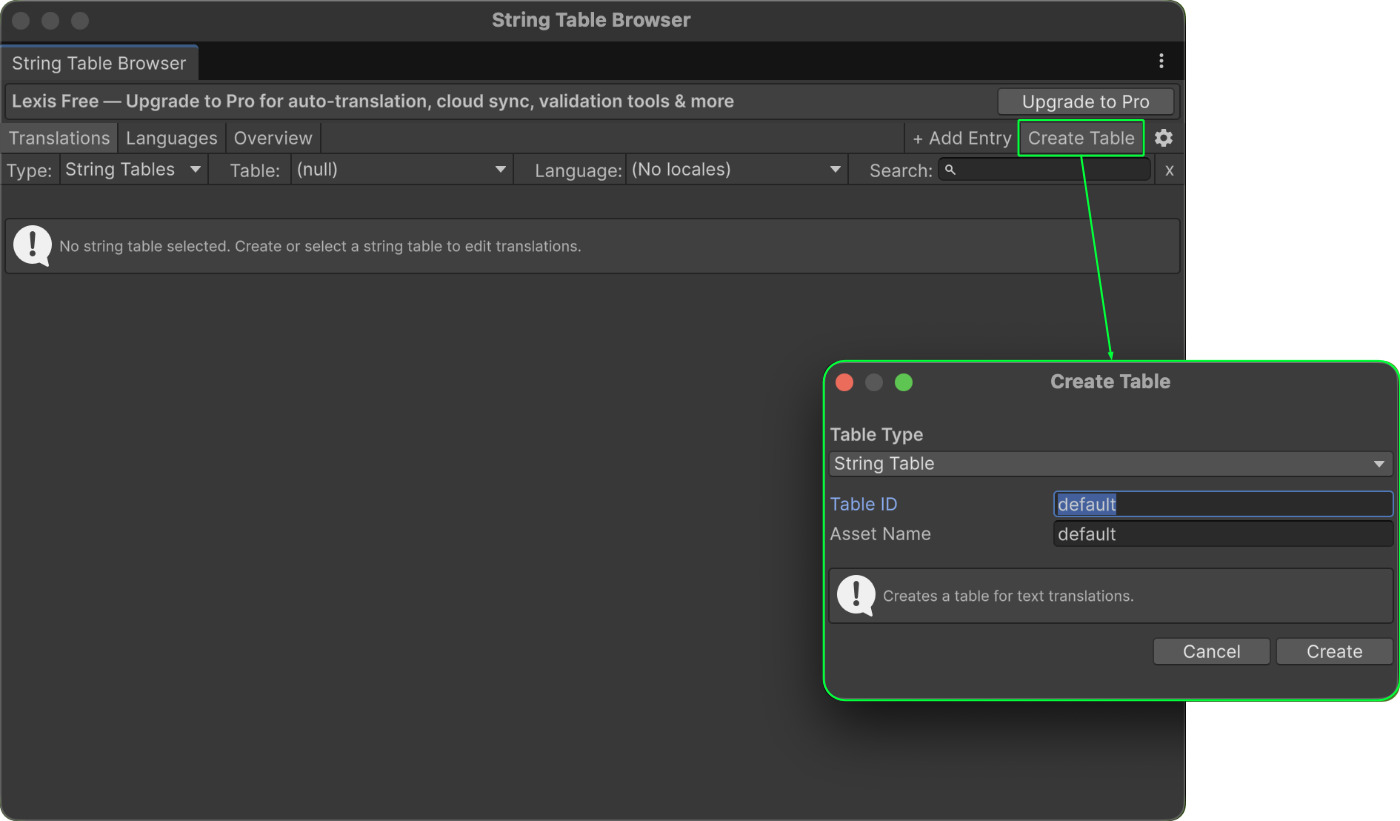Add a new entry with + Add Entry
The height and width of the screenshot is (821, 1400).
click(x=961, y=138)
